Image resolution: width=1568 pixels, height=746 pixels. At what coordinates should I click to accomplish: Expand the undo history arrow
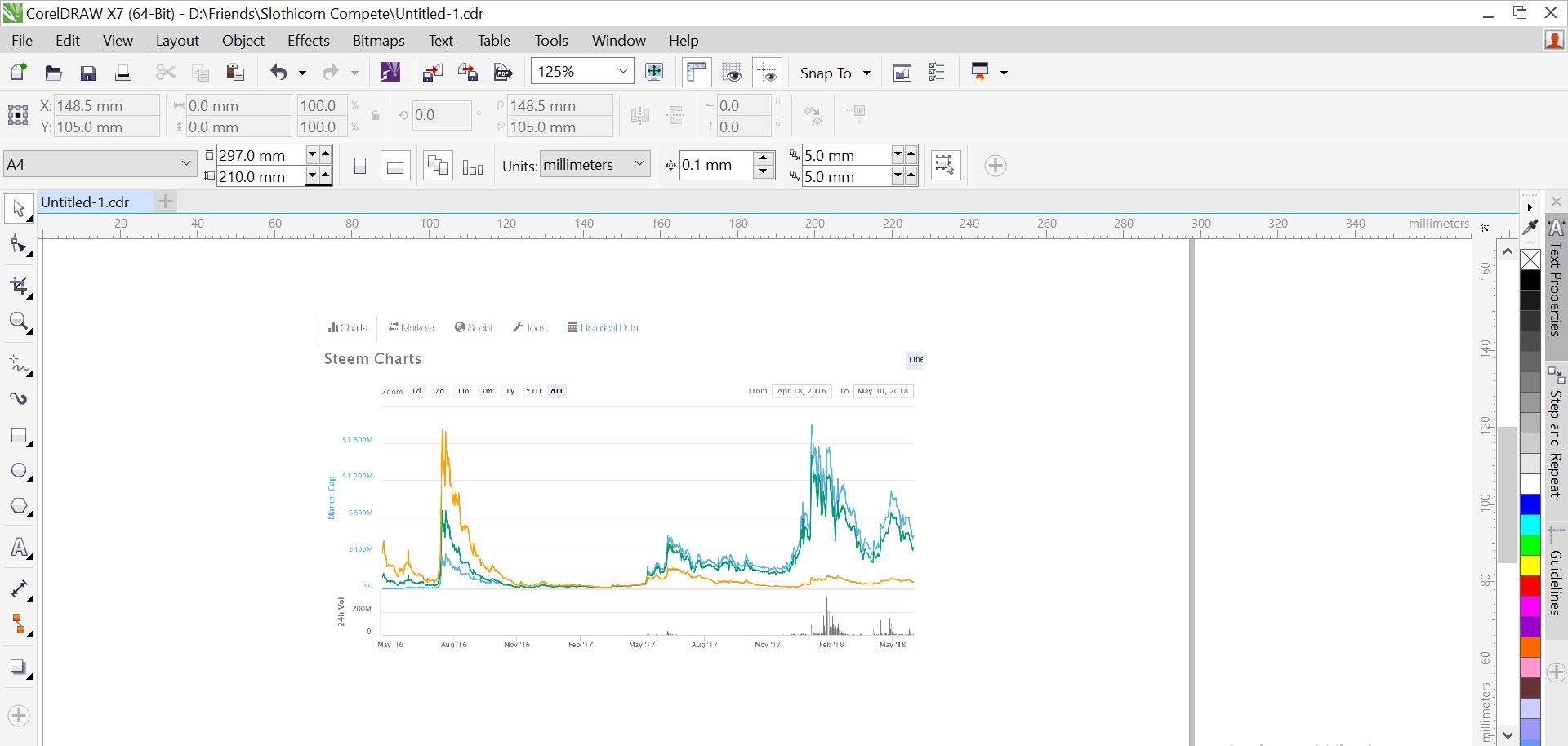coord(302,73)
